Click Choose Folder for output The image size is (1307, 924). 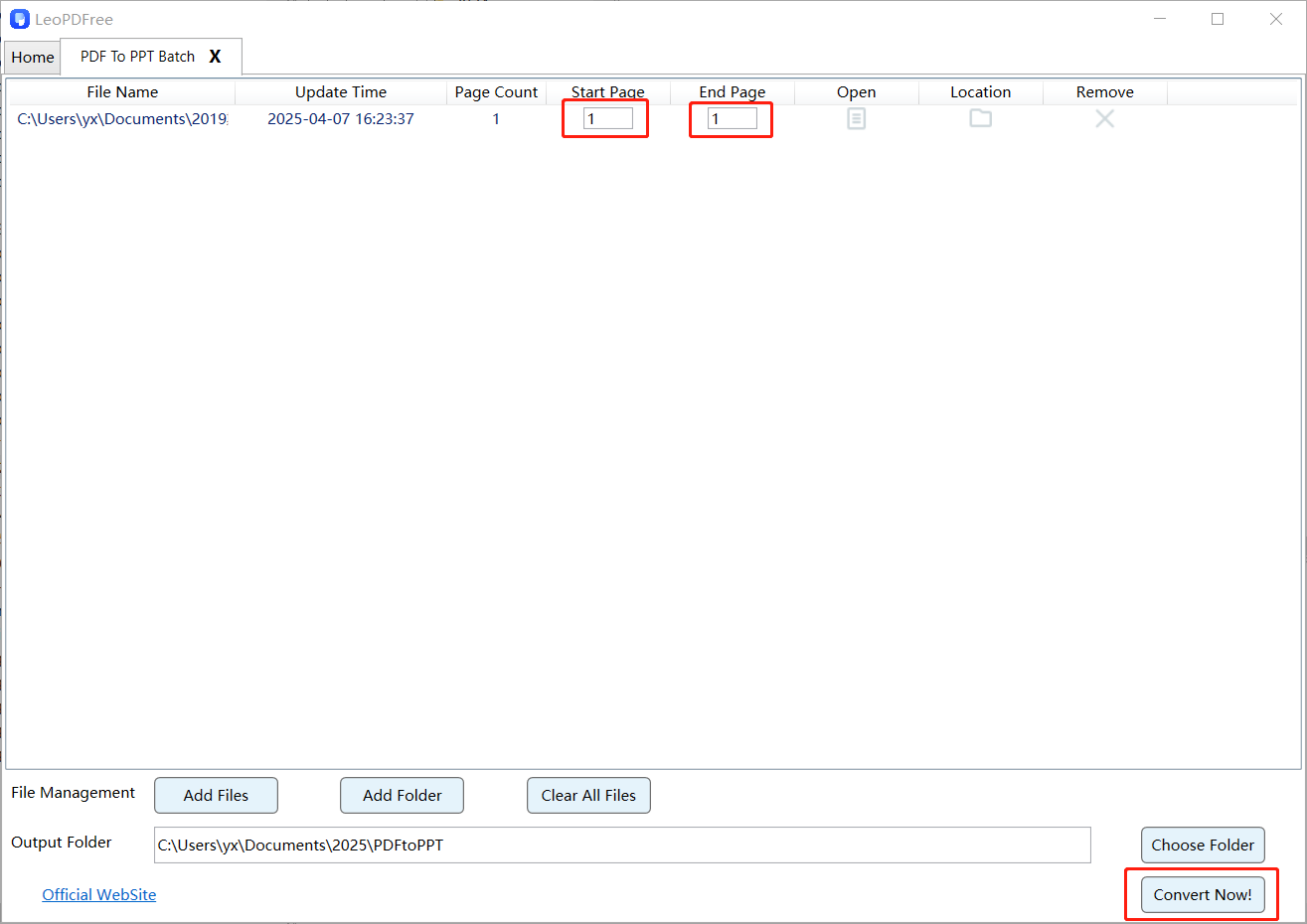click(1203, 845)
